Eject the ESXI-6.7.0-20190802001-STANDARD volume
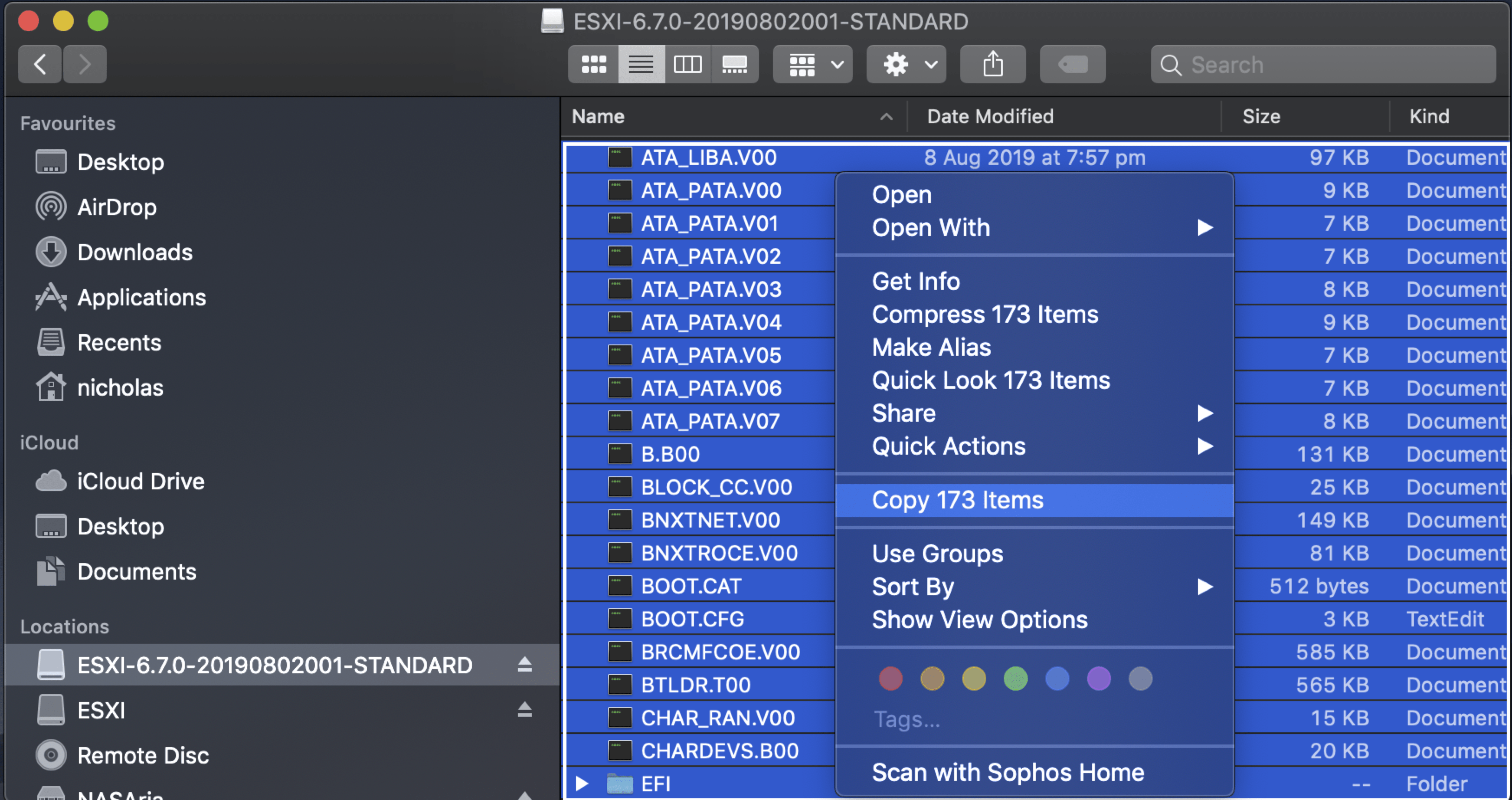 tap(524, 665)
